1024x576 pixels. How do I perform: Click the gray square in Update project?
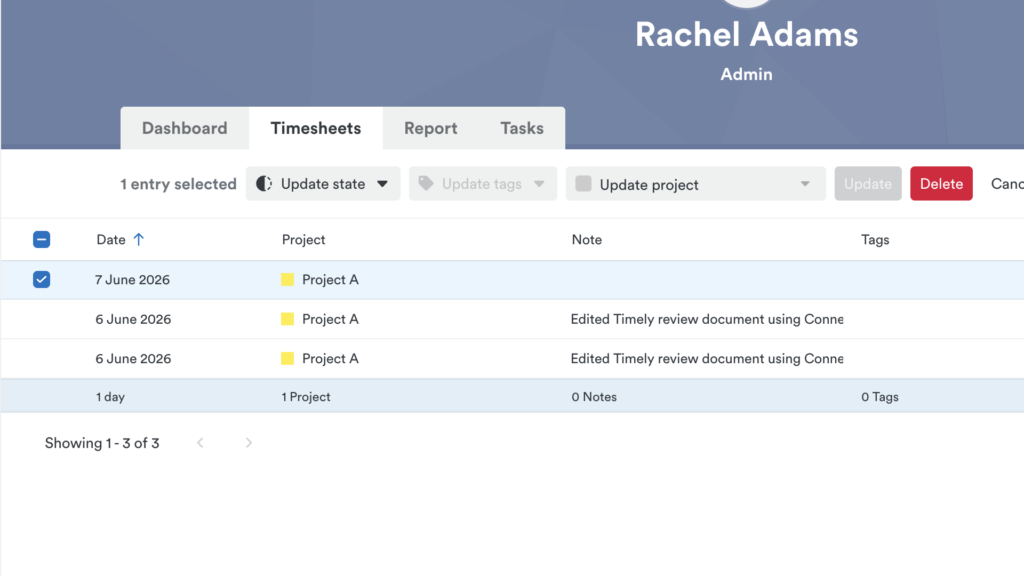coord(583,184)
